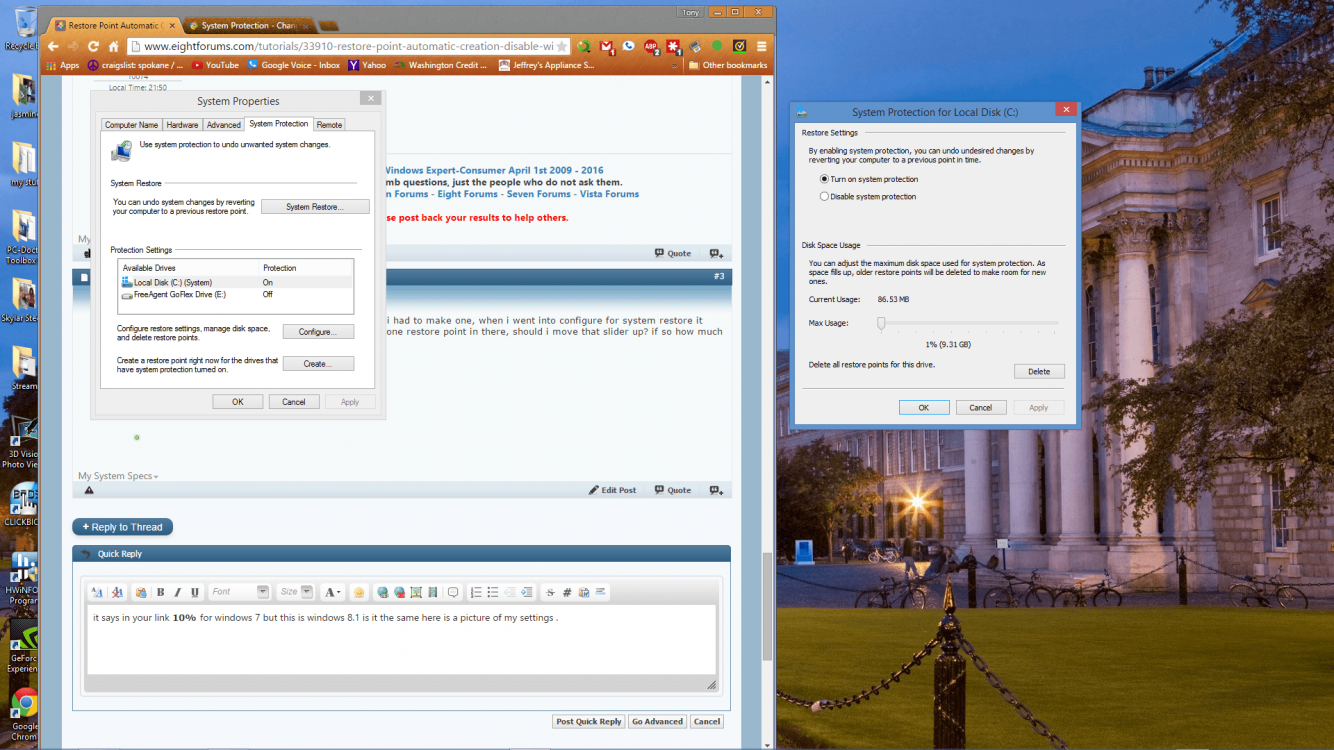
Task: Bookmark this page with the star icon
Action: pyautogui.click(x=562, y=46)
